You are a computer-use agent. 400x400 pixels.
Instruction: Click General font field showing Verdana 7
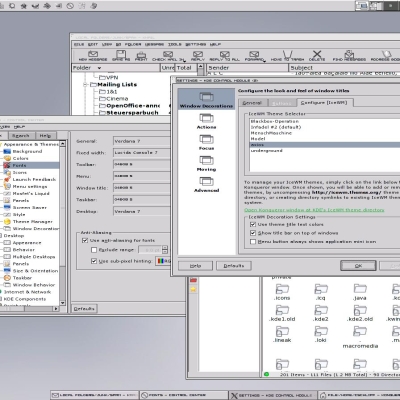142,141
